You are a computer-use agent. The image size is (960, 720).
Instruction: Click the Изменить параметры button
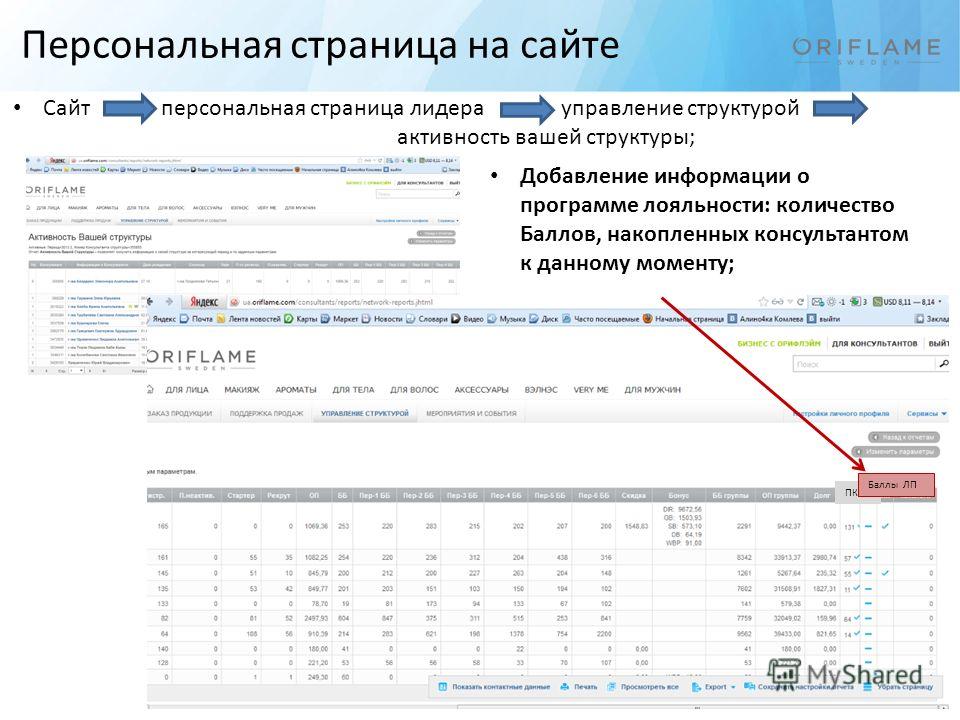click(896, 452)
